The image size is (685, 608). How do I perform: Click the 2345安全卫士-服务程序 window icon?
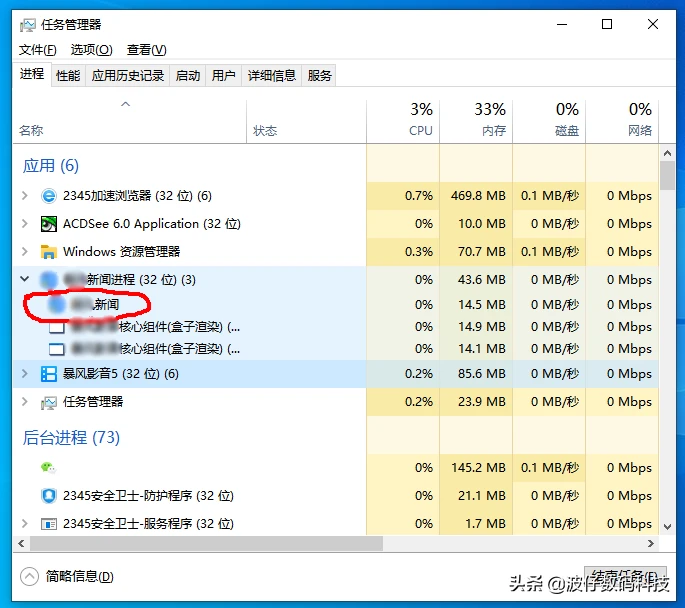click(x=48, y=524)
